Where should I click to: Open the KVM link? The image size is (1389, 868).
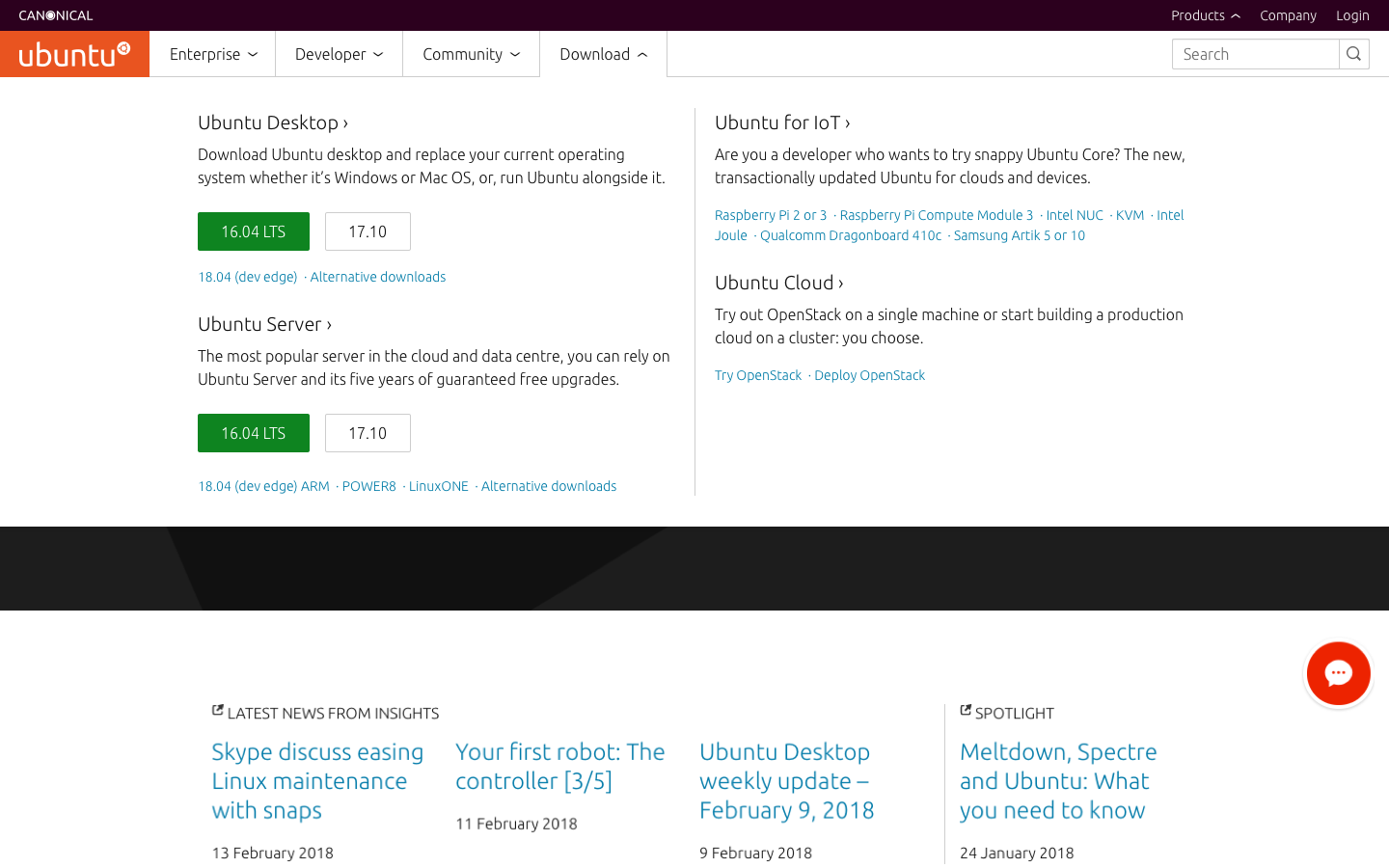point(1130,215)
